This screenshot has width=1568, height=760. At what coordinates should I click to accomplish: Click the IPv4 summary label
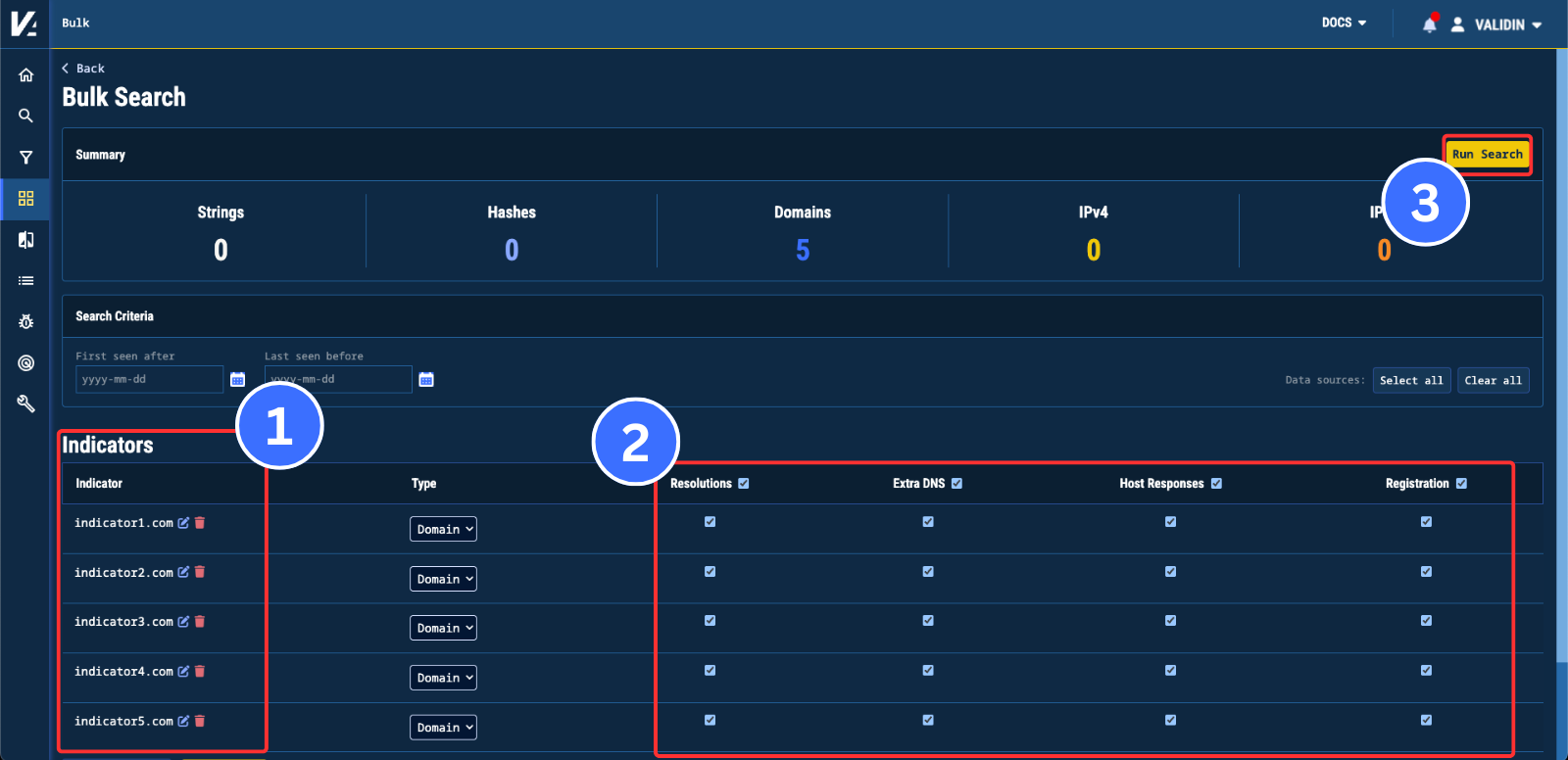[1094, 213]
